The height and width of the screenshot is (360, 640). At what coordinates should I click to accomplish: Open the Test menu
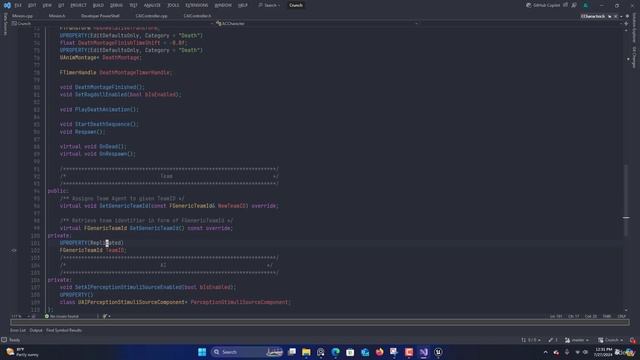click(133, 5)
